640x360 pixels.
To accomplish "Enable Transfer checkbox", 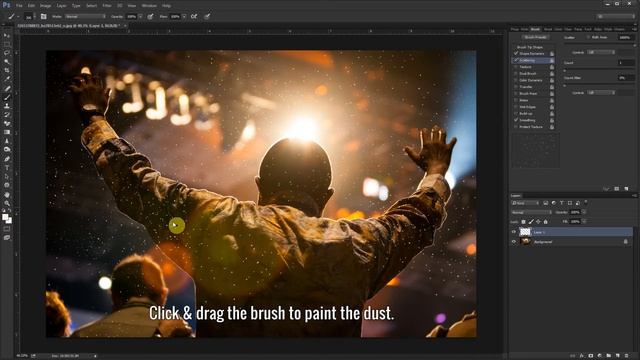I will pyautogui.click(x=516, y=87).
